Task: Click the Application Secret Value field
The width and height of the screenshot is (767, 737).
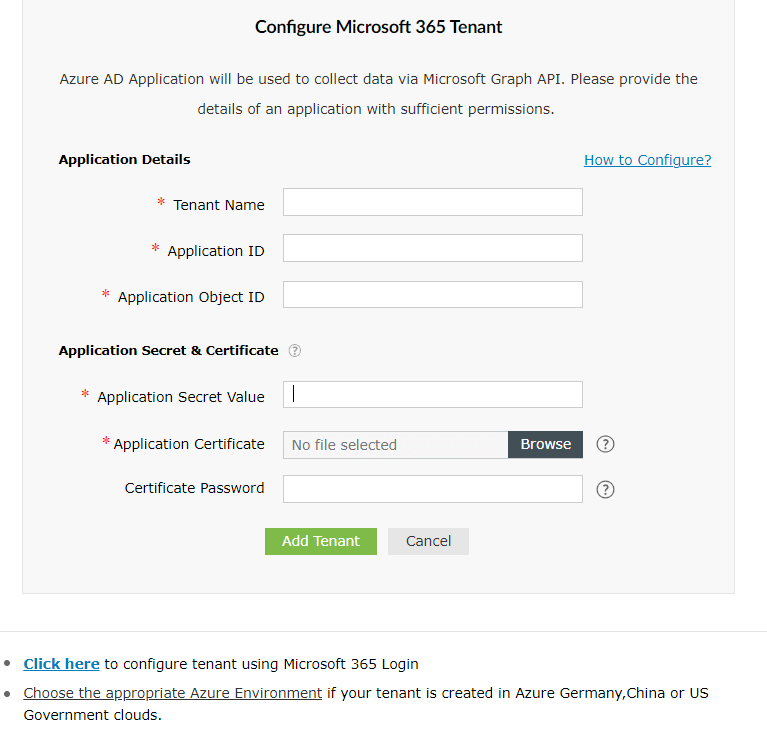Action: click(432, 394)
